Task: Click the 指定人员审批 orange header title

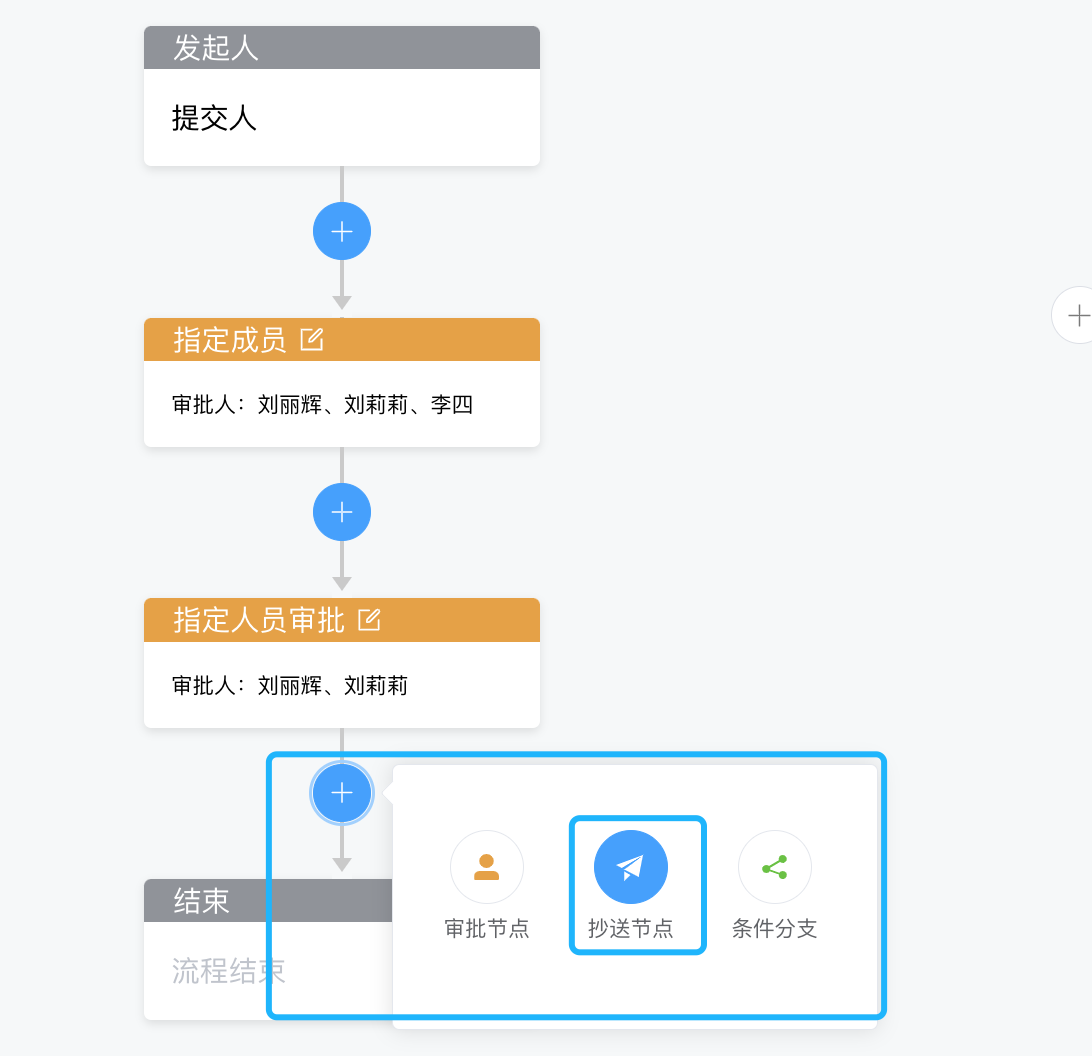Action: 258,620
